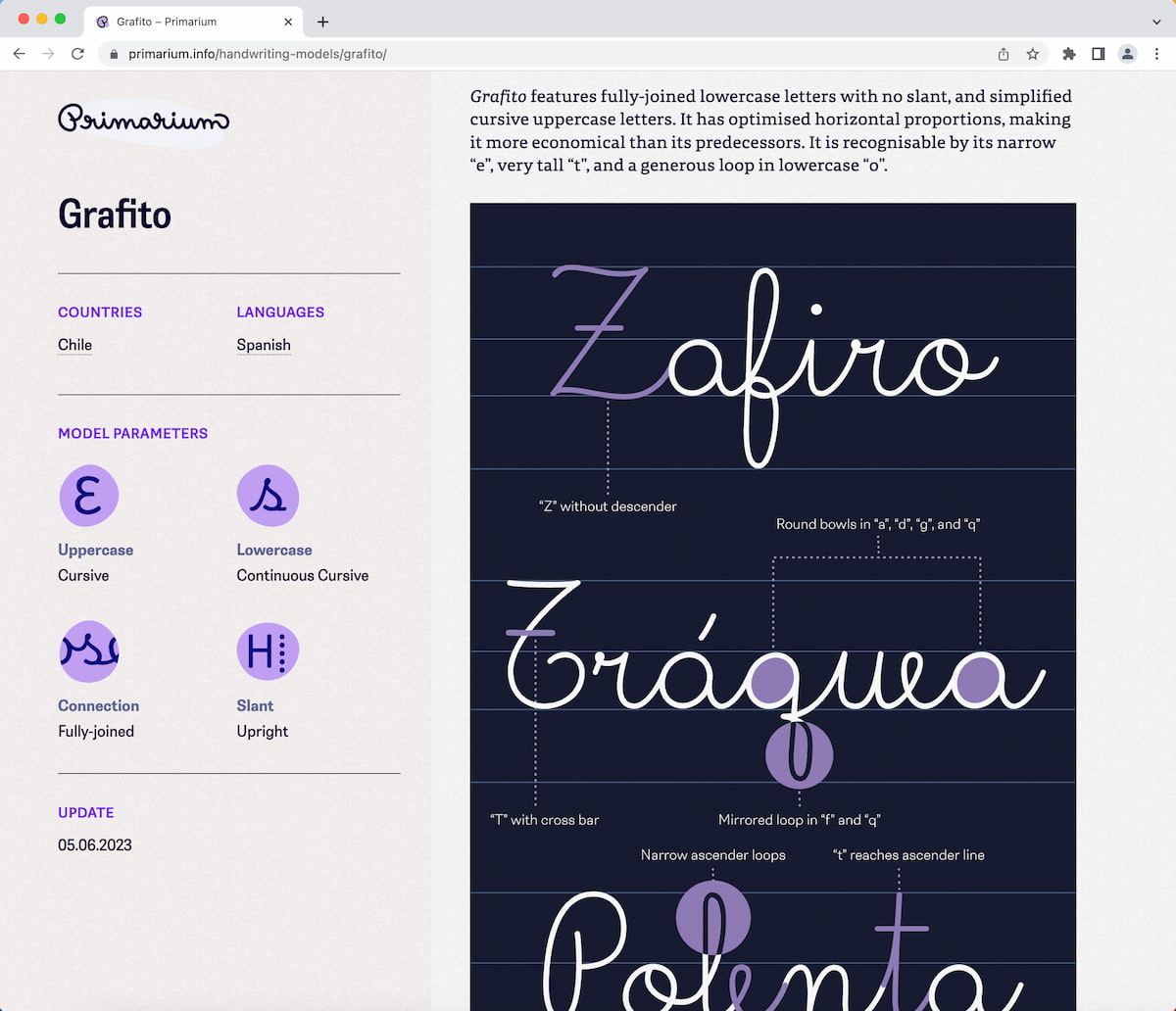Click the Slant upright icon
Viewport: 1176px width, 1011px height.
[268, 651]
